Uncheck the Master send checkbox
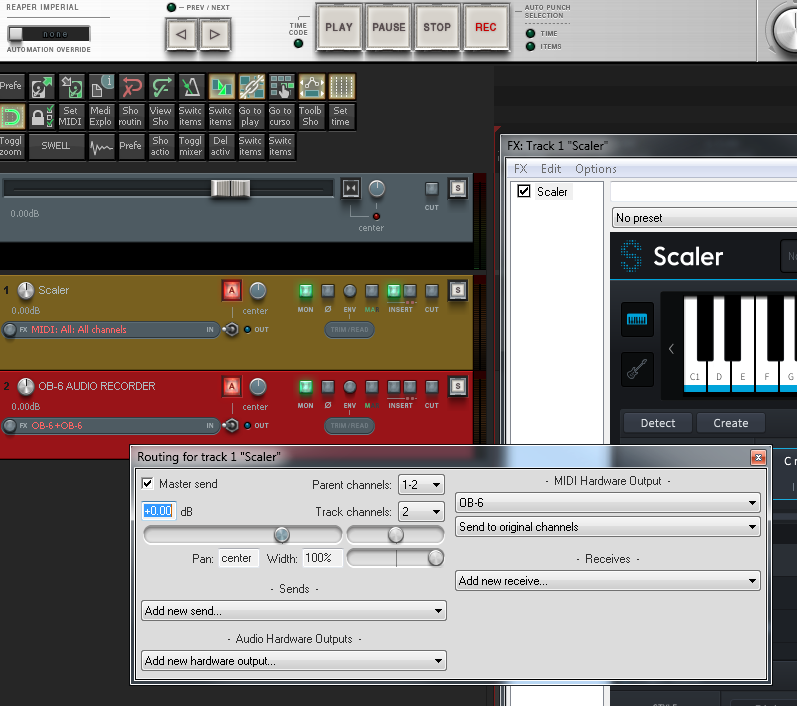 147,483
